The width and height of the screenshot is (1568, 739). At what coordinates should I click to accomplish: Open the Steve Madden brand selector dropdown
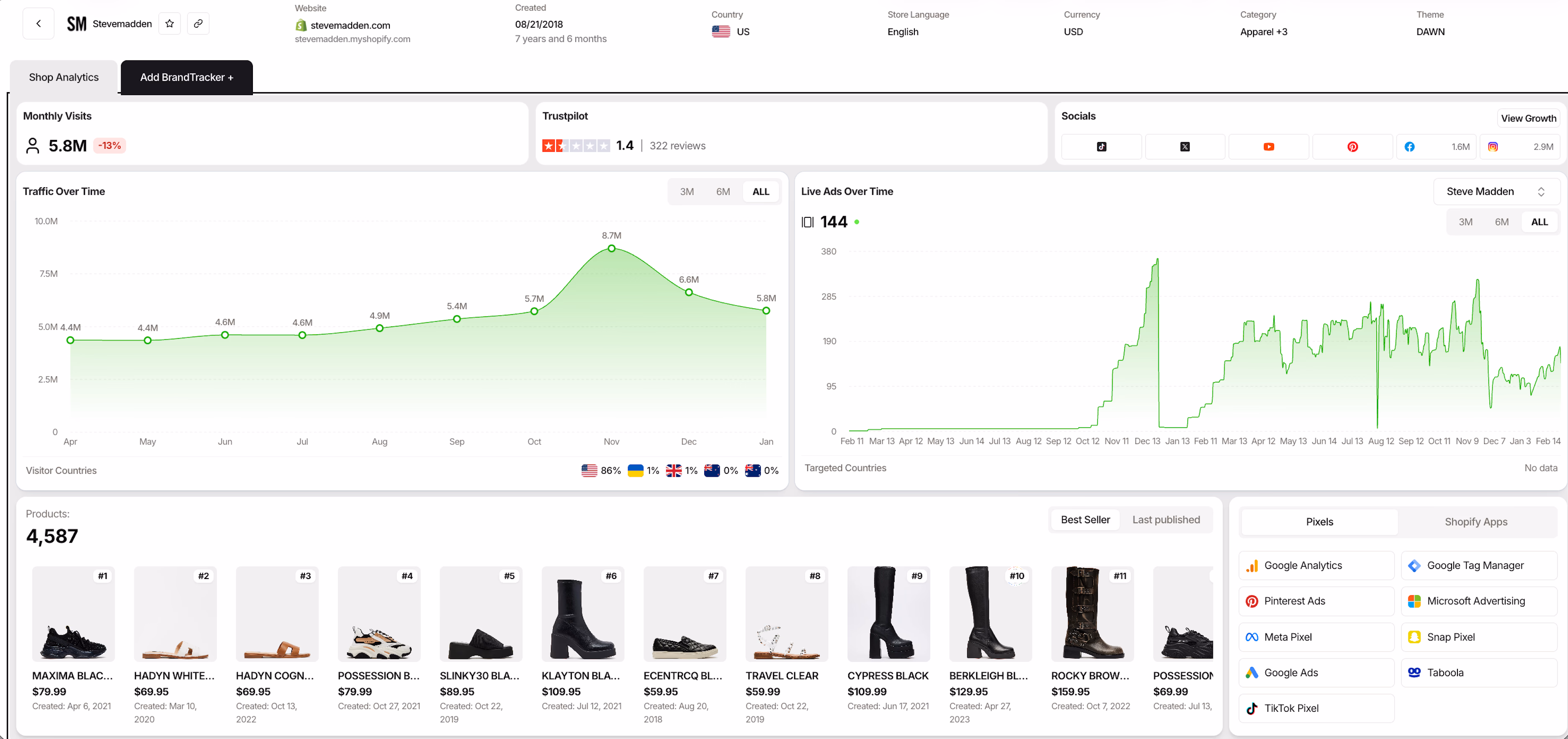tap(1495, 191)
